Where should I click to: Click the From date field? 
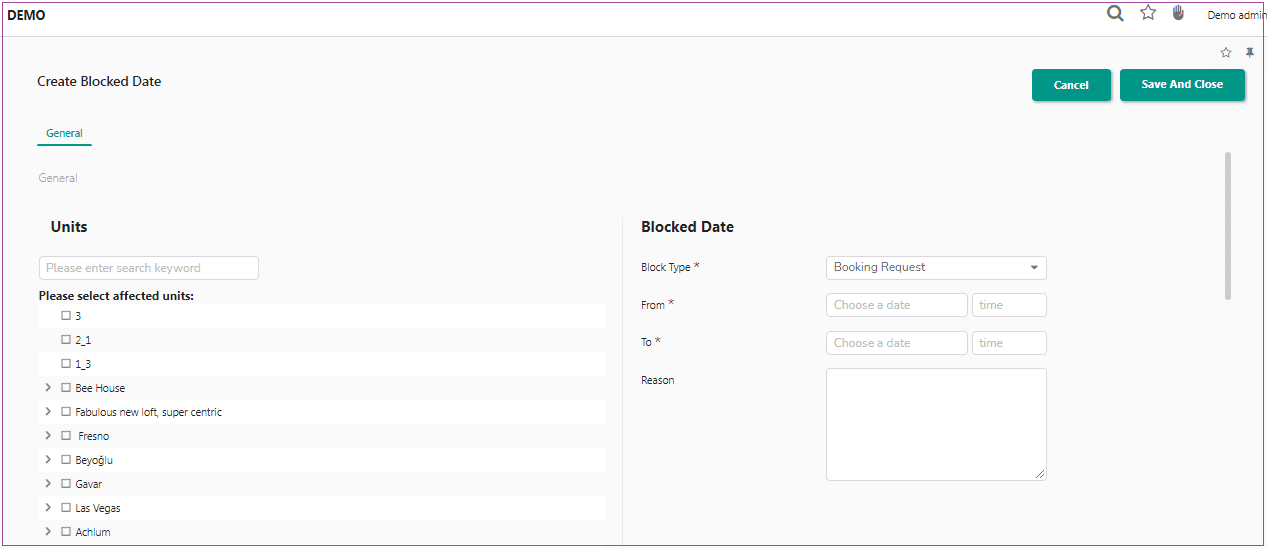896,305
